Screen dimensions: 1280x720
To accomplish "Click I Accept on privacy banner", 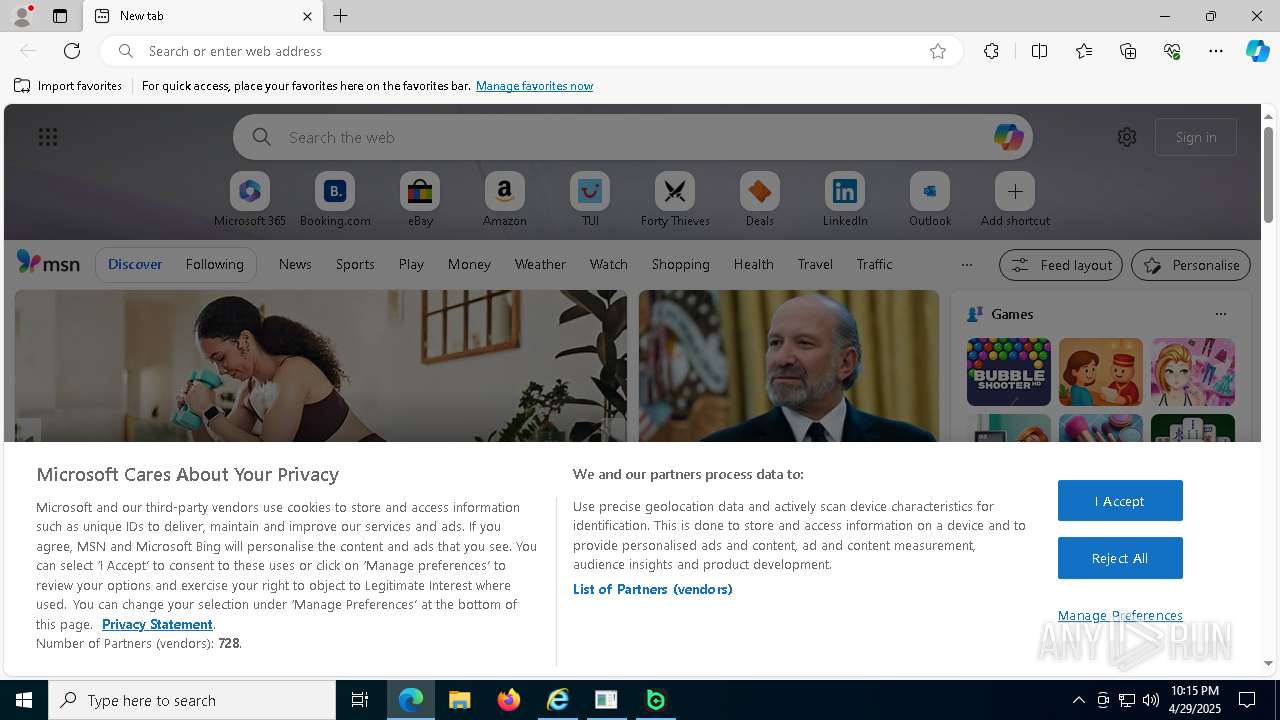I will (x=1120, y=501).
